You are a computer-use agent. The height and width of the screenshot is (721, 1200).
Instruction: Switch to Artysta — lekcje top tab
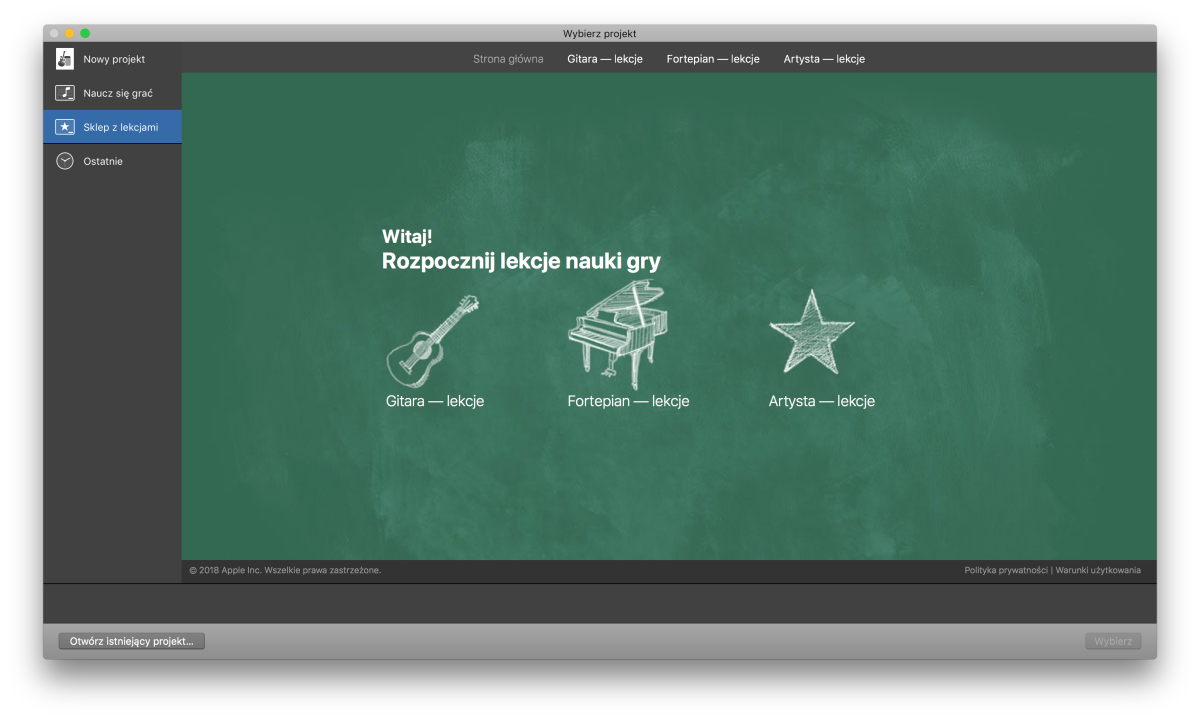click(824, 59)
